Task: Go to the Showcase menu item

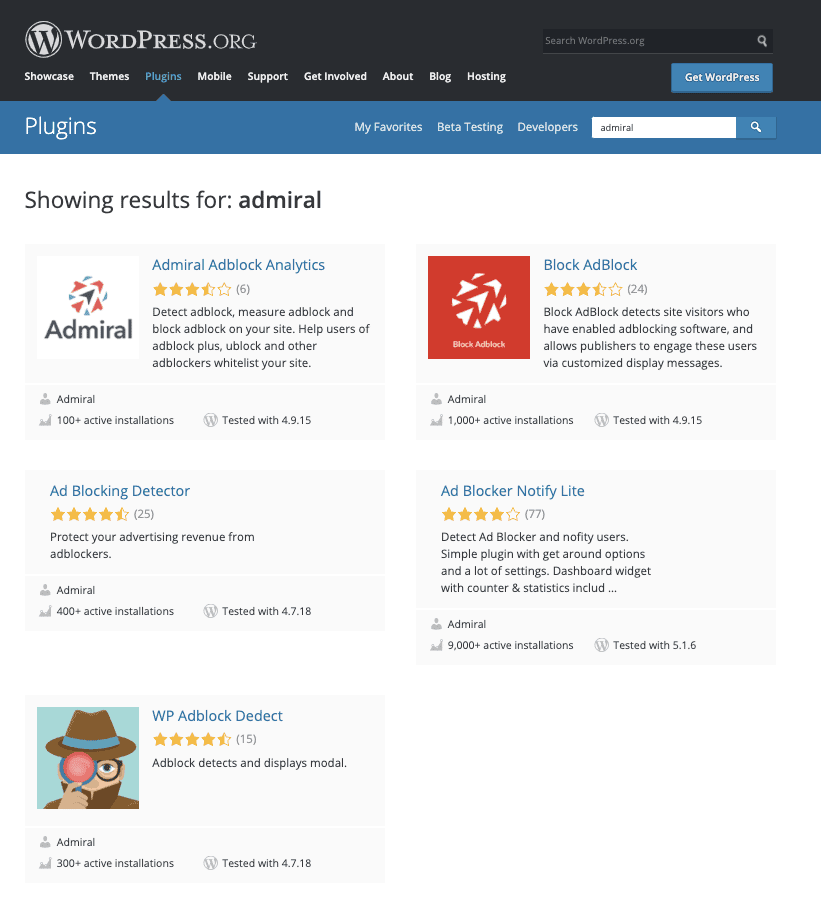Action: pos(49,76)
